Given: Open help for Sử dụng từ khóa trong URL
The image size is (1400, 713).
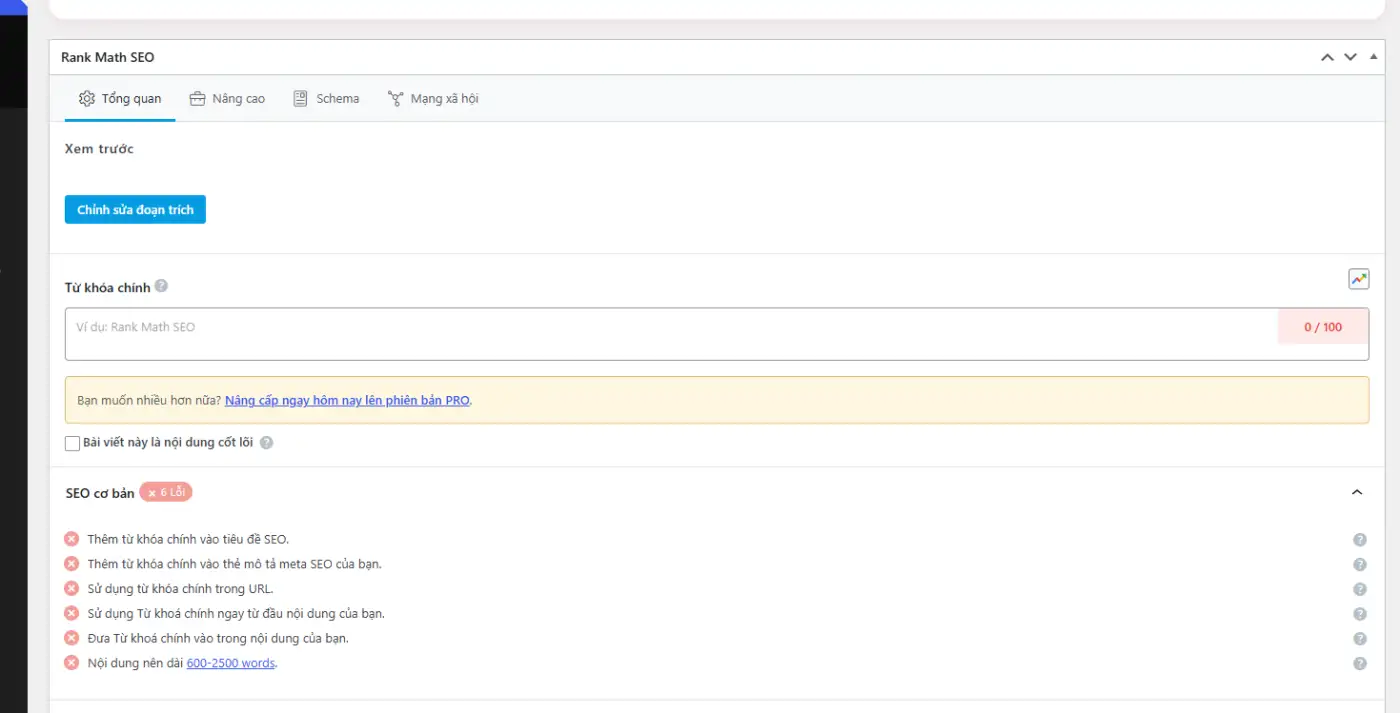Looking at the screenshot, I should click(1360, 589).
